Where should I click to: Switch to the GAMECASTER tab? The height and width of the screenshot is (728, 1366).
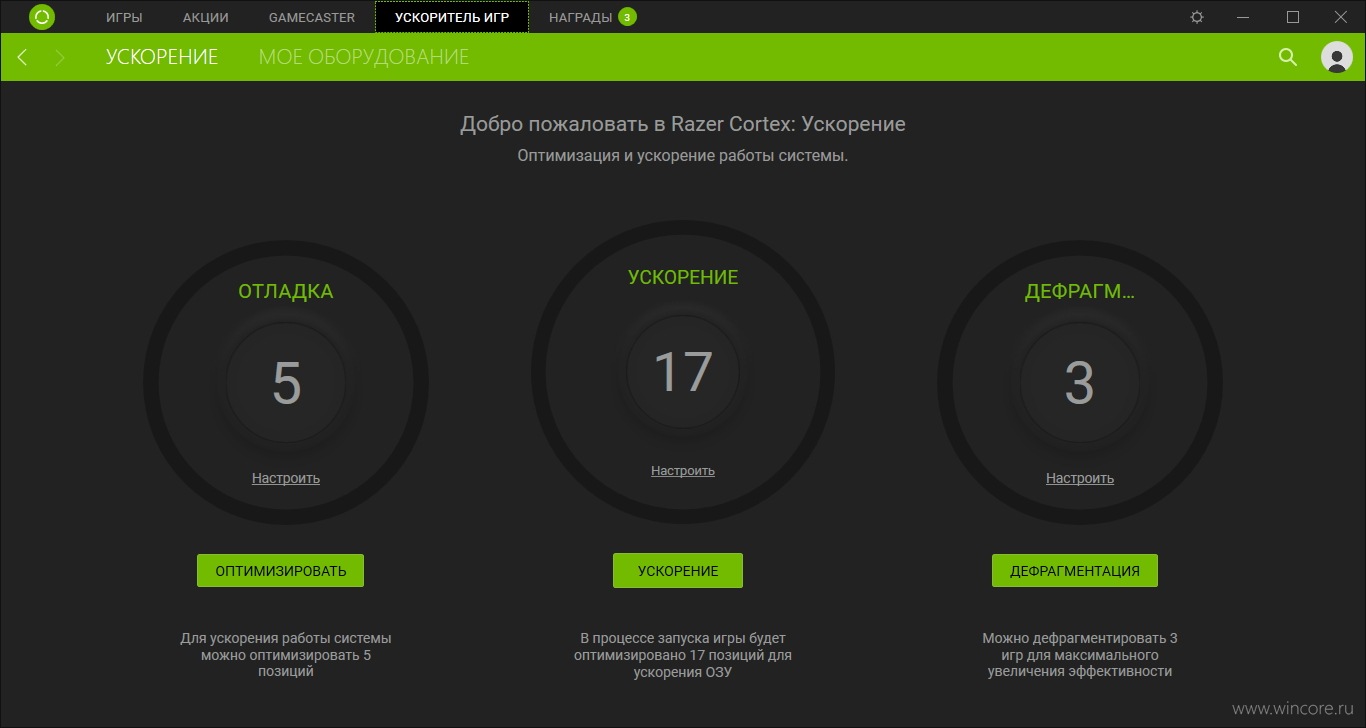312,17
